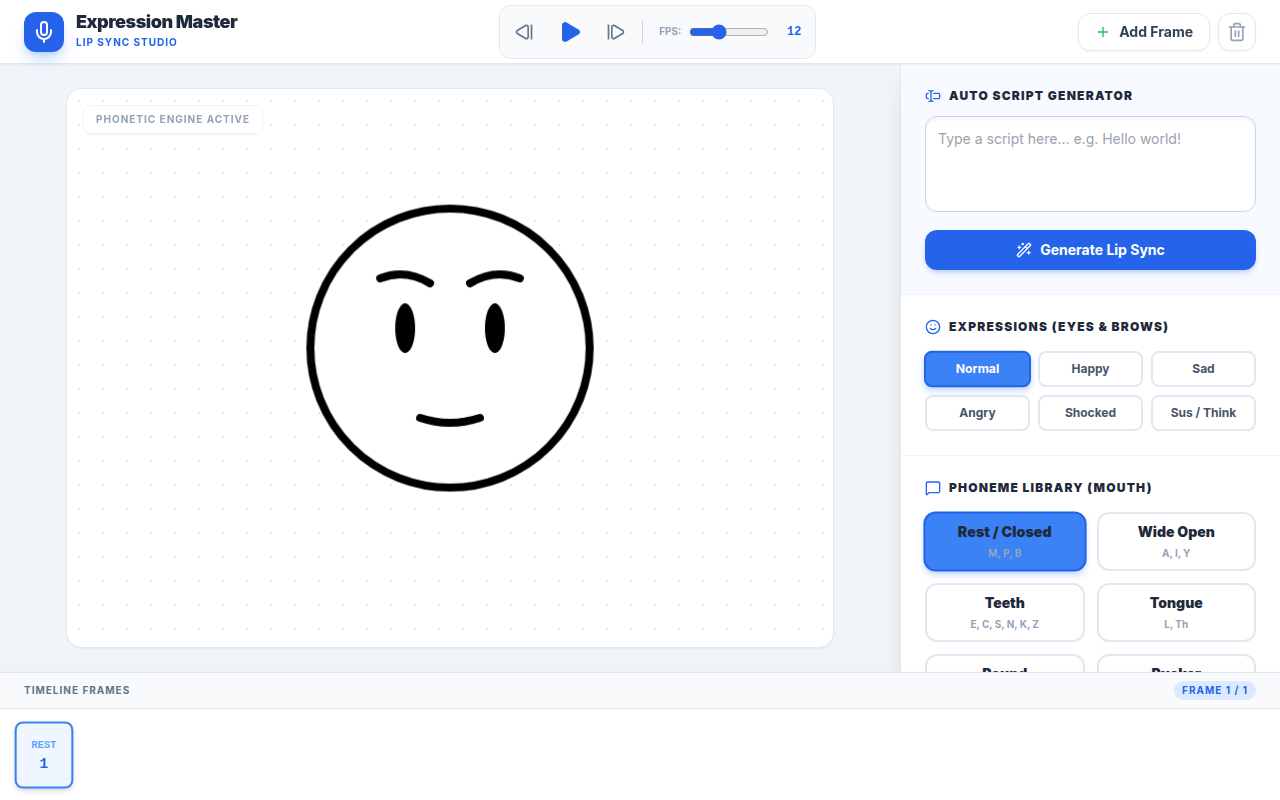The image size is (1280, 800).
Task: Choose Teeth mouth phoneme
Action: coord(1005,613)
